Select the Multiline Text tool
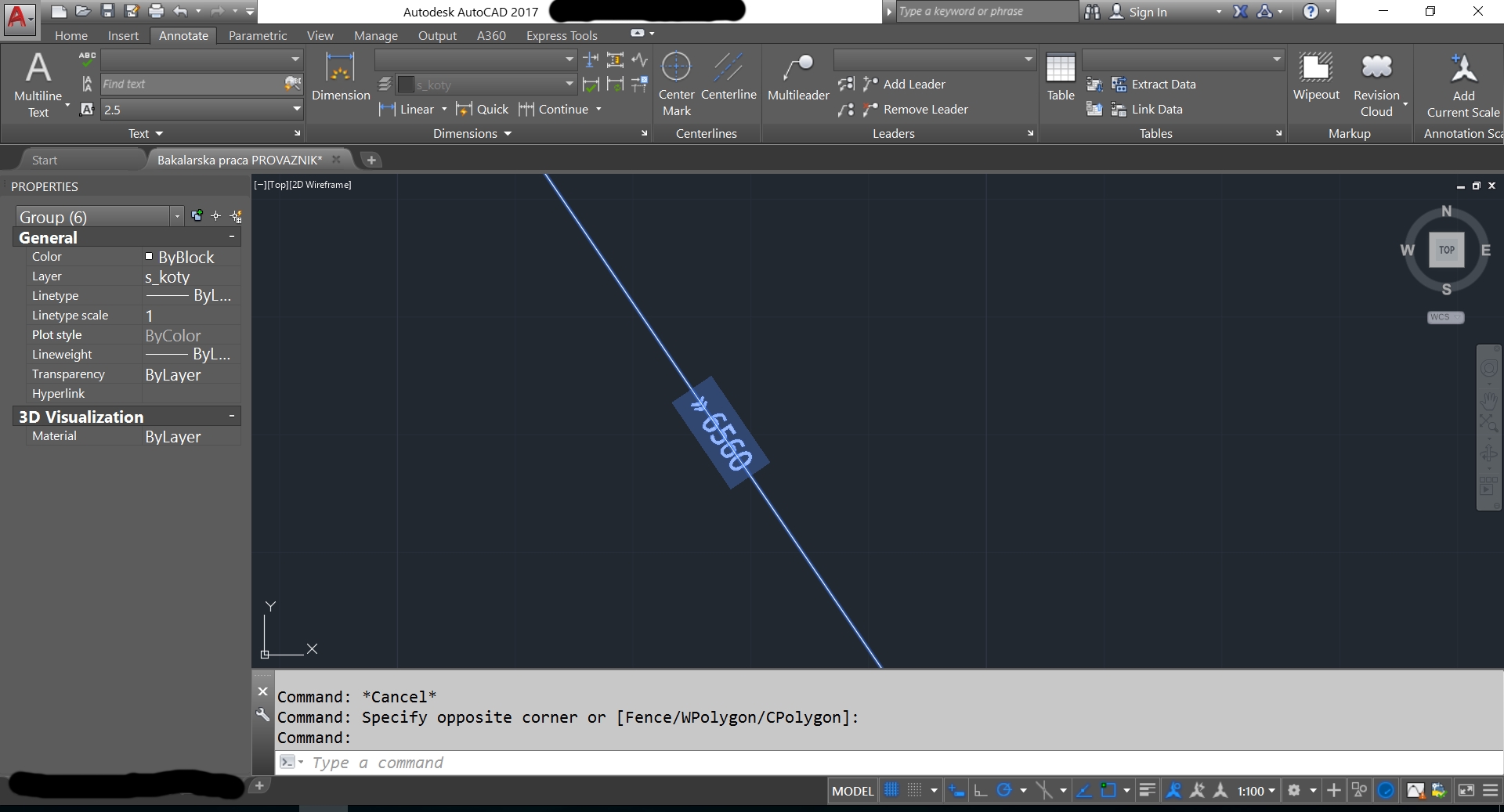This screenshot has width=1504, height=812. [x=38, y=85]
